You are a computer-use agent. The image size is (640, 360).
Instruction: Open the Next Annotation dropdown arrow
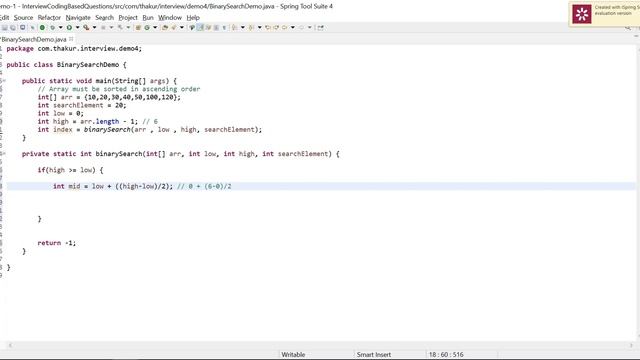(x=242, y=27)
